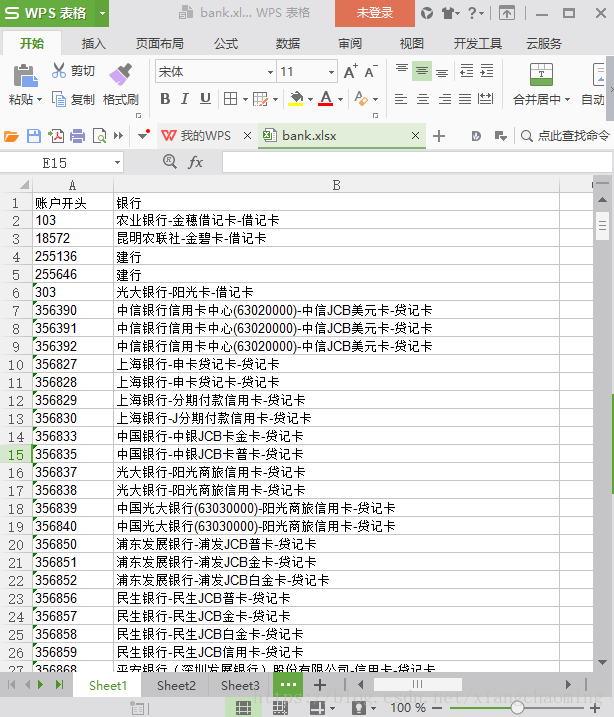Viewport: 614px width, 717px height.
Task: Click the Print Preview icon
Action: tap(99, 136)
